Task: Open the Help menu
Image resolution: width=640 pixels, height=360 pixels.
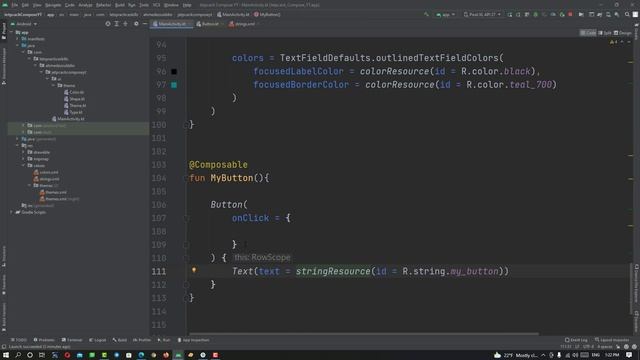Action: click(187, 5)
